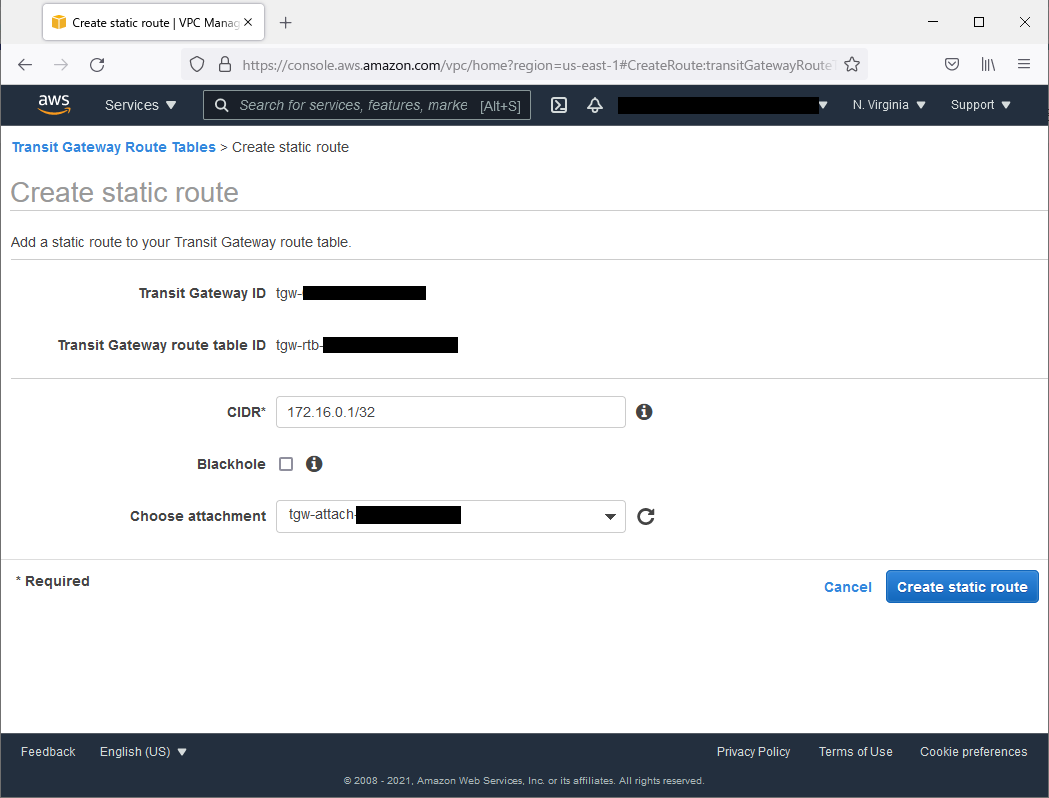Image resolution: width=1049 pixels, height=798 pixels.
Task: Click into the CIDR input field
Action: 450,412
